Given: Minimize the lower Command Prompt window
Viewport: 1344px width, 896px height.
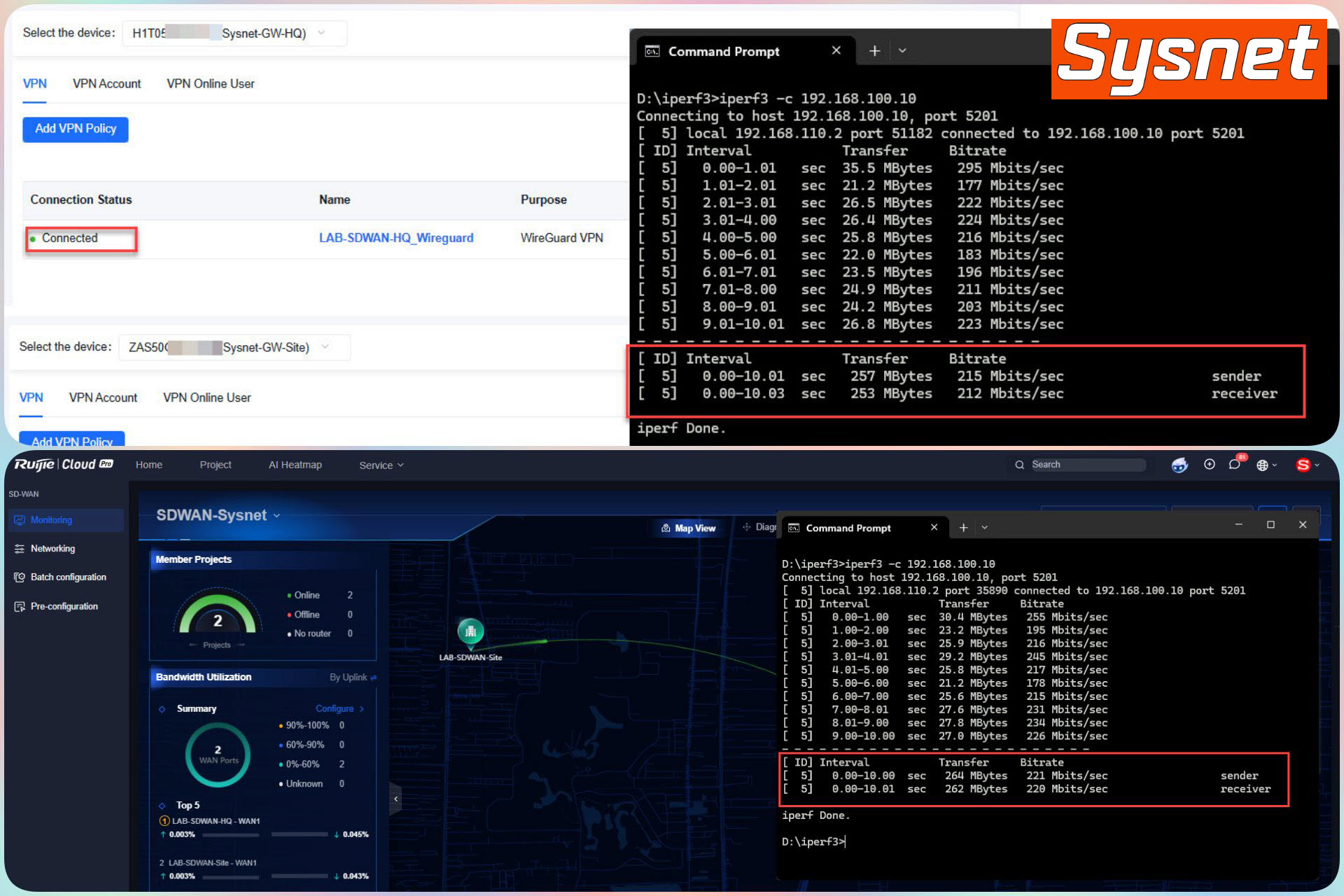Looking at the screenshot, I should [x=1238, y=524].
